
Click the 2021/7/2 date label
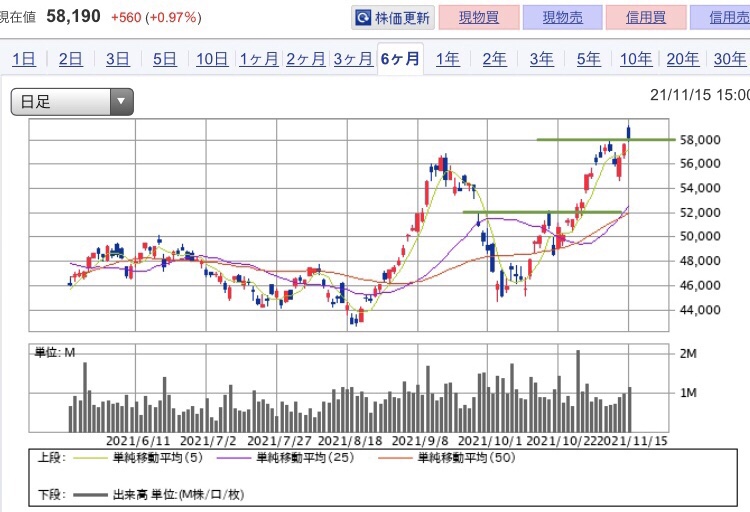tap(208, 441)
